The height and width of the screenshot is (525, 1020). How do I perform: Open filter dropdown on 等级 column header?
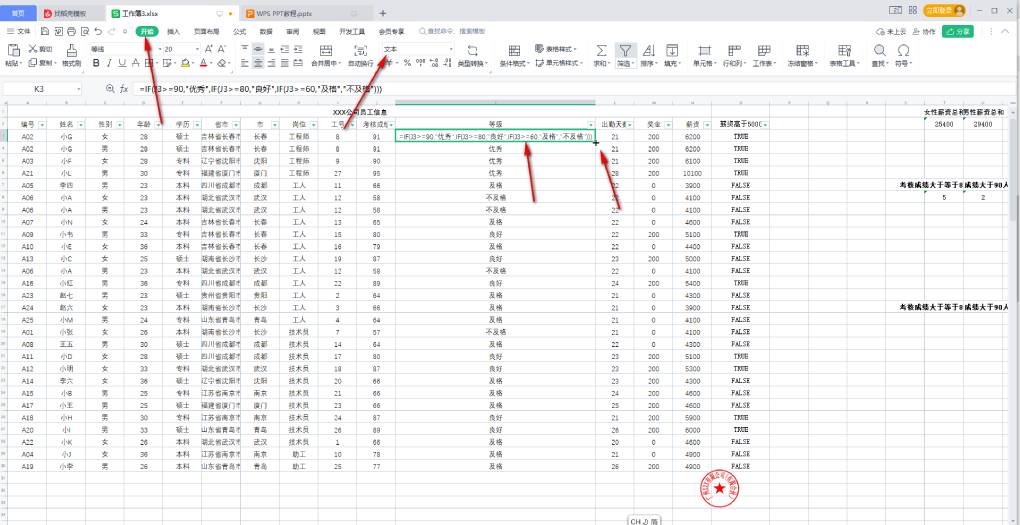coord(591,124)
